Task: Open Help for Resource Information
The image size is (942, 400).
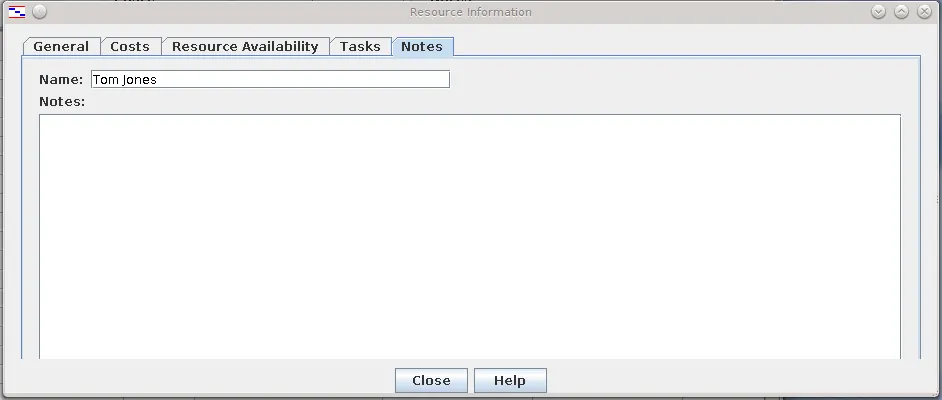Action: tap(510, 380)
